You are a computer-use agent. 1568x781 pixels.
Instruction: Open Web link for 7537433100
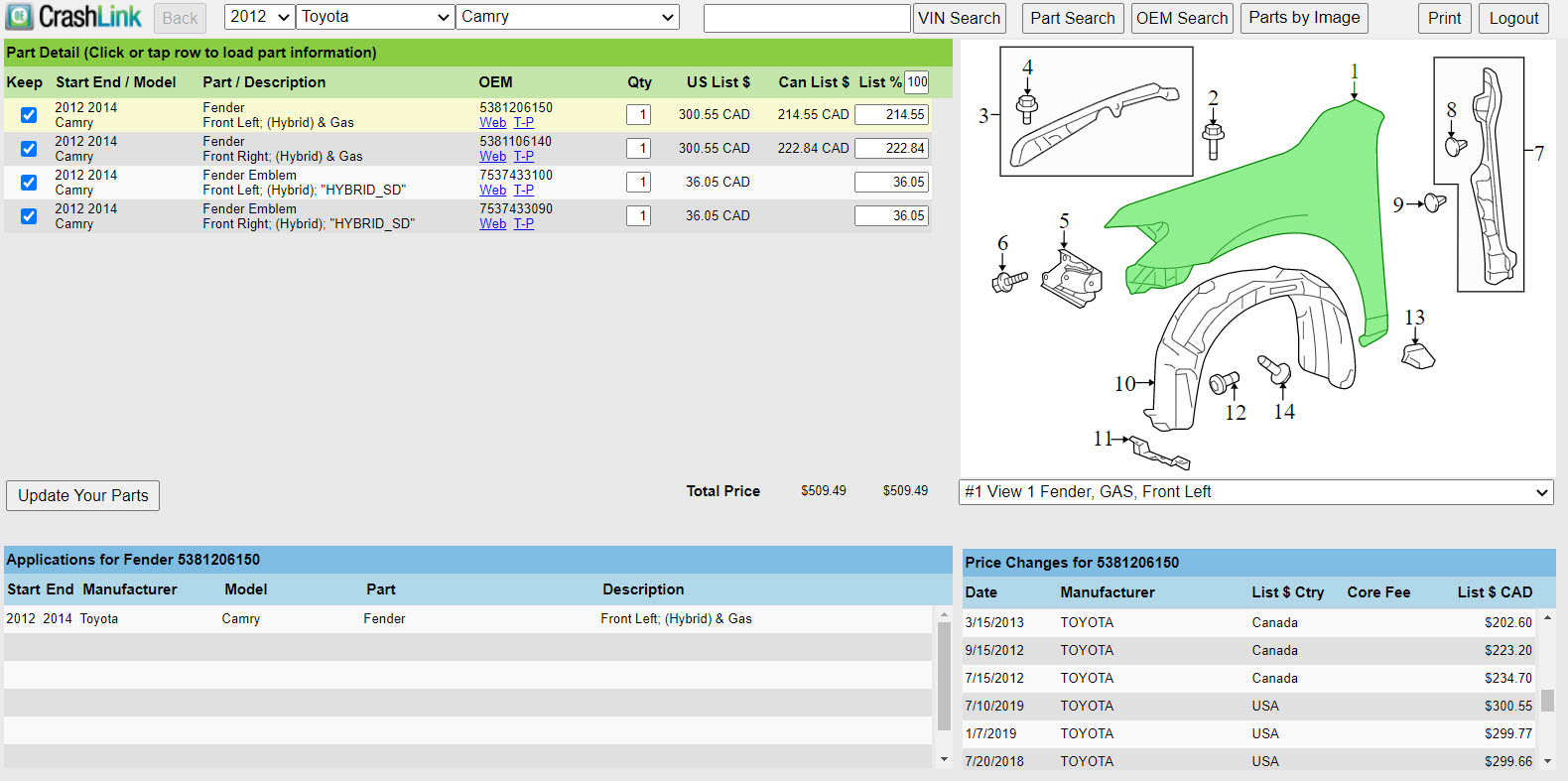click(x=492, y=191)
